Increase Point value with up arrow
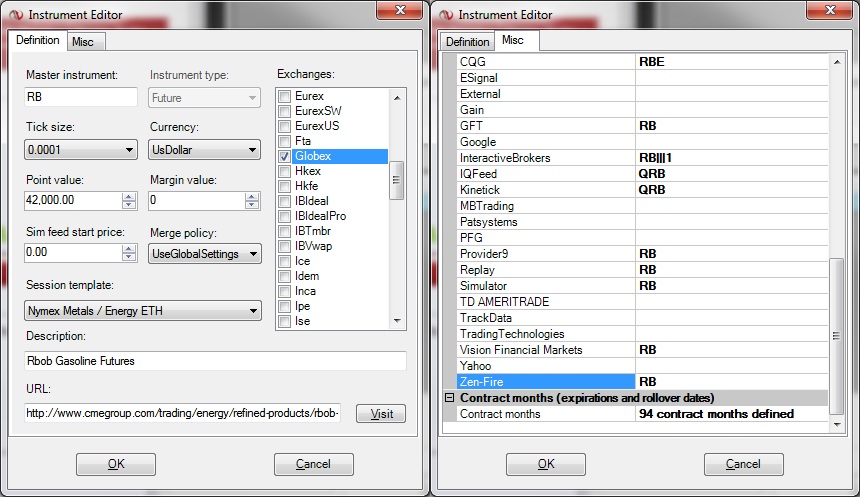This screenshot has height=497, width=860. tap(129, 196)
